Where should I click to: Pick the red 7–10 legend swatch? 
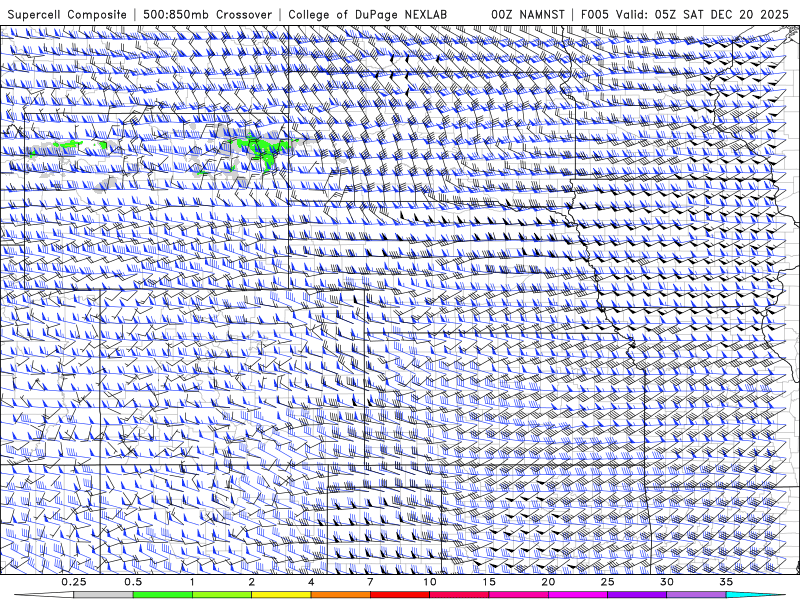[x=399, y=595]
